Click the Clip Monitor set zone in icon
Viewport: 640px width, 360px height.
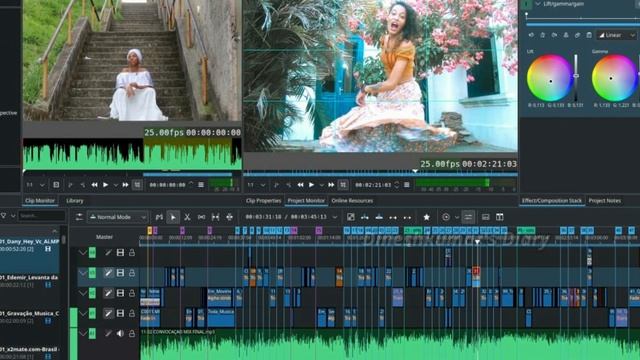click(70, 185)
